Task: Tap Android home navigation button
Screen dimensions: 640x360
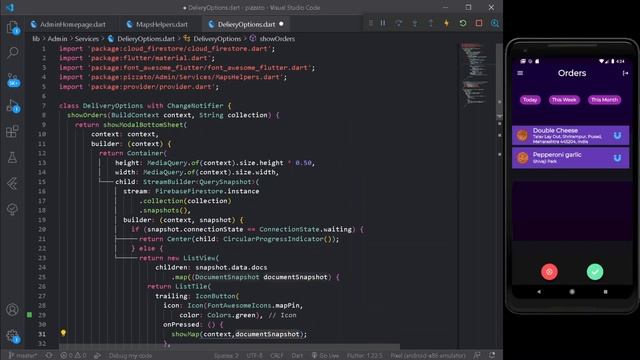Action: [572, 292]
